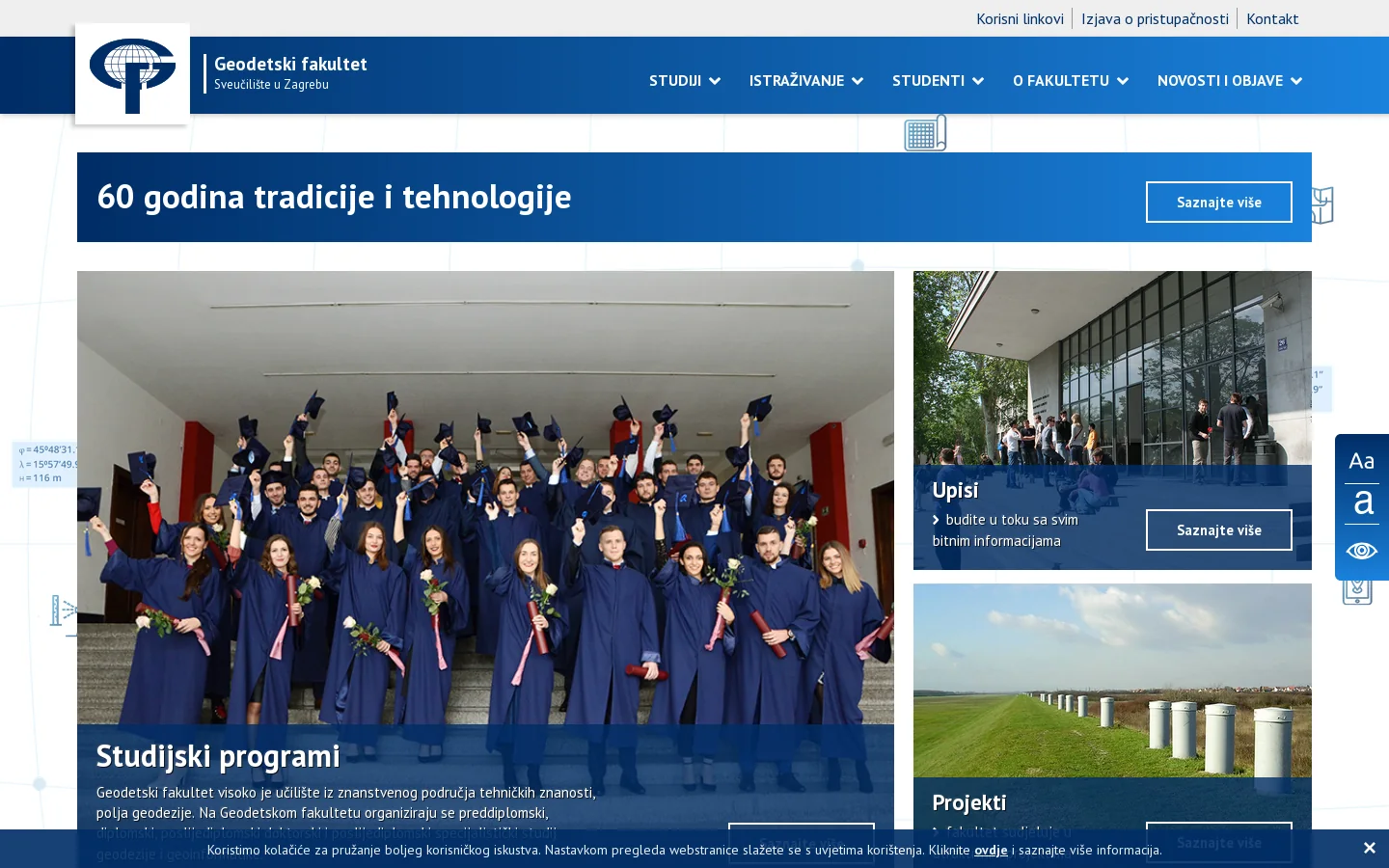Expand the STUDIJI dropdown menu

pyautogui.click(x=685, y=81)
